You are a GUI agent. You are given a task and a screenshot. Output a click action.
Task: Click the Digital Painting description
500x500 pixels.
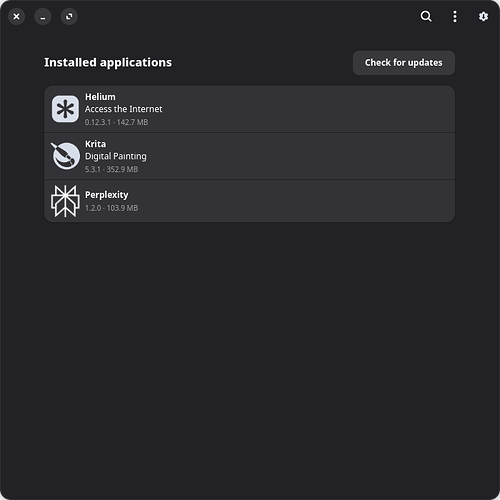pyautogui.click(x=115, y=156)
